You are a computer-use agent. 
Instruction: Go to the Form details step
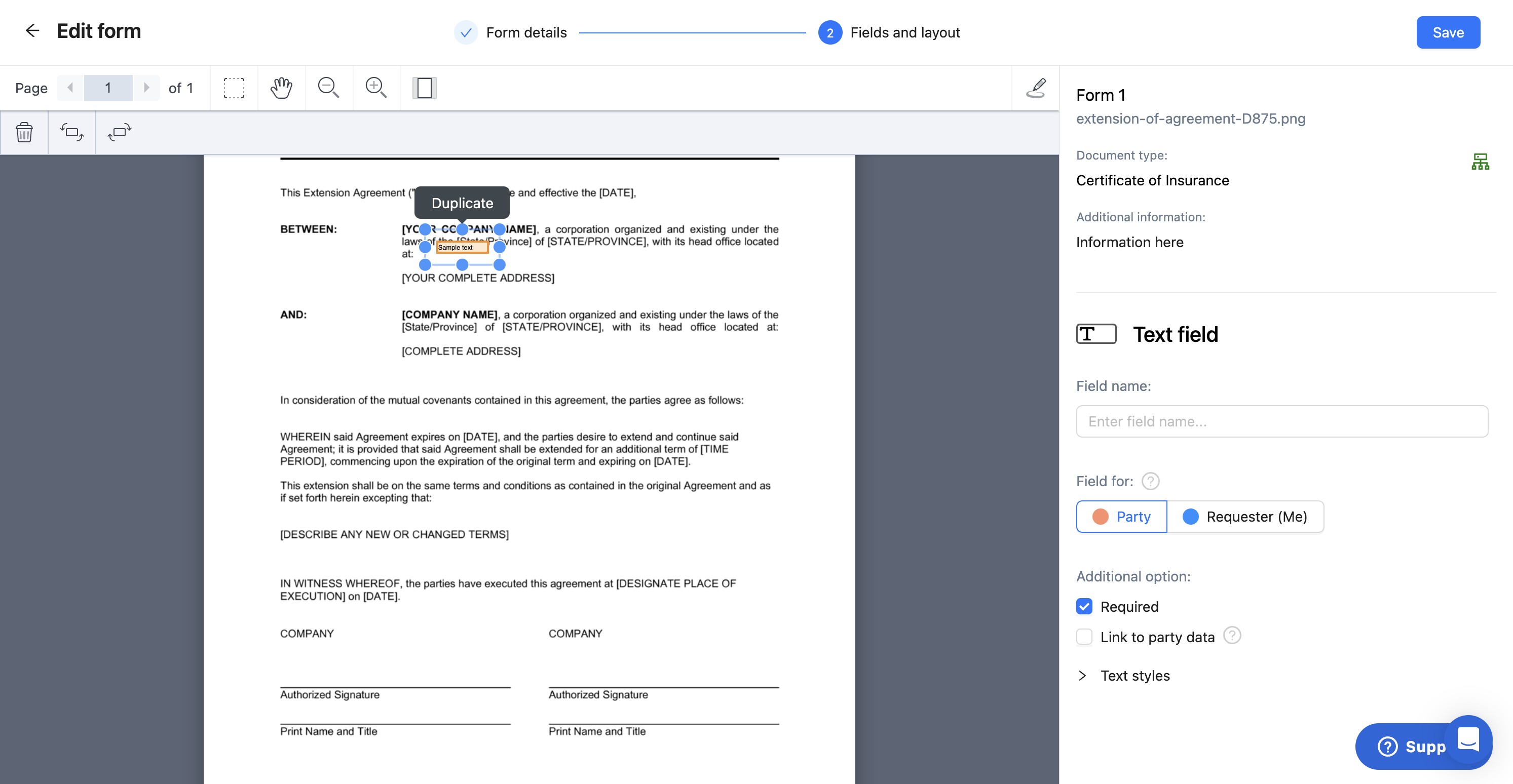pos(511,32)
